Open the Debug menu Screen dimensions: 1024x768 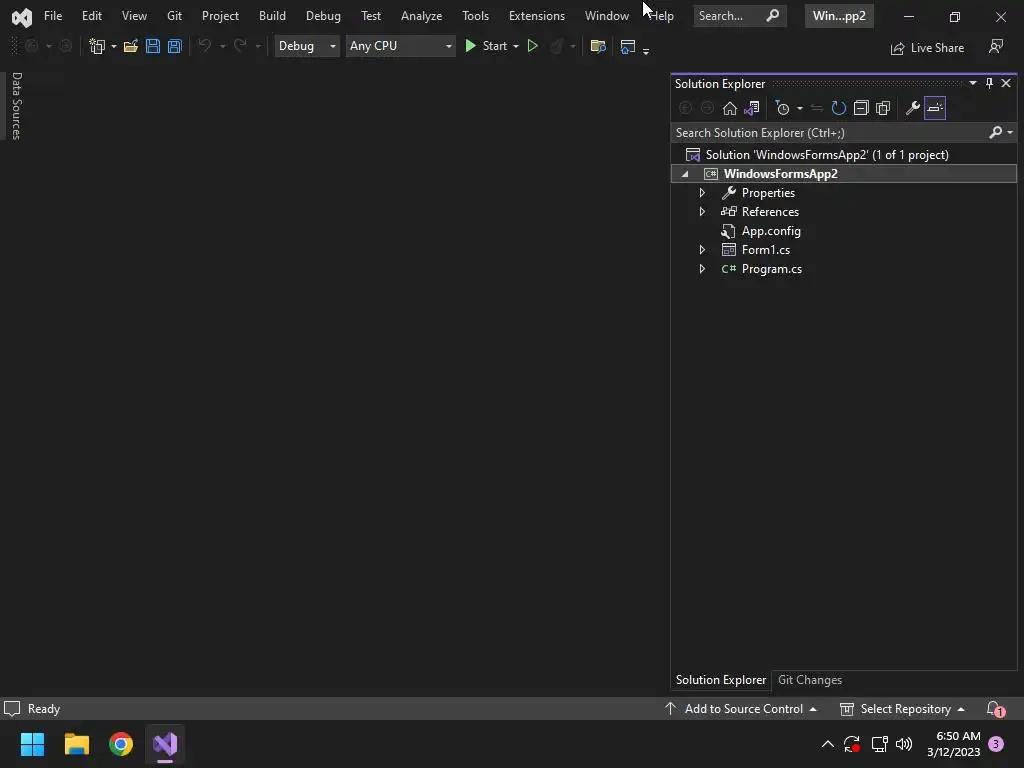click(x=323, y=16)
